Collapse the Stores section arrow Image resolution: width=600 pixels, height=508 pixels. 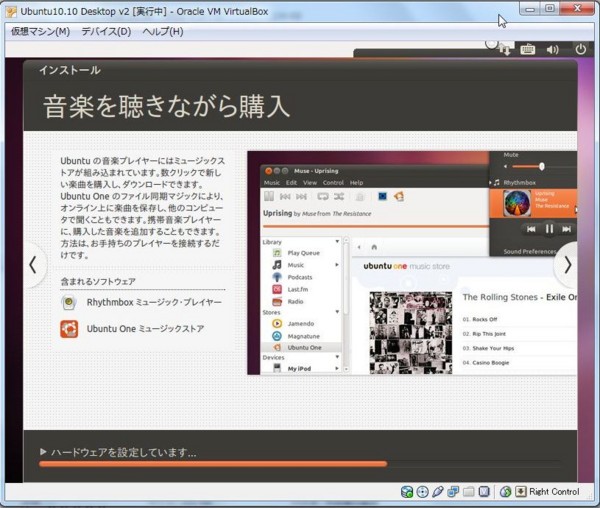[x=337, y=312]
